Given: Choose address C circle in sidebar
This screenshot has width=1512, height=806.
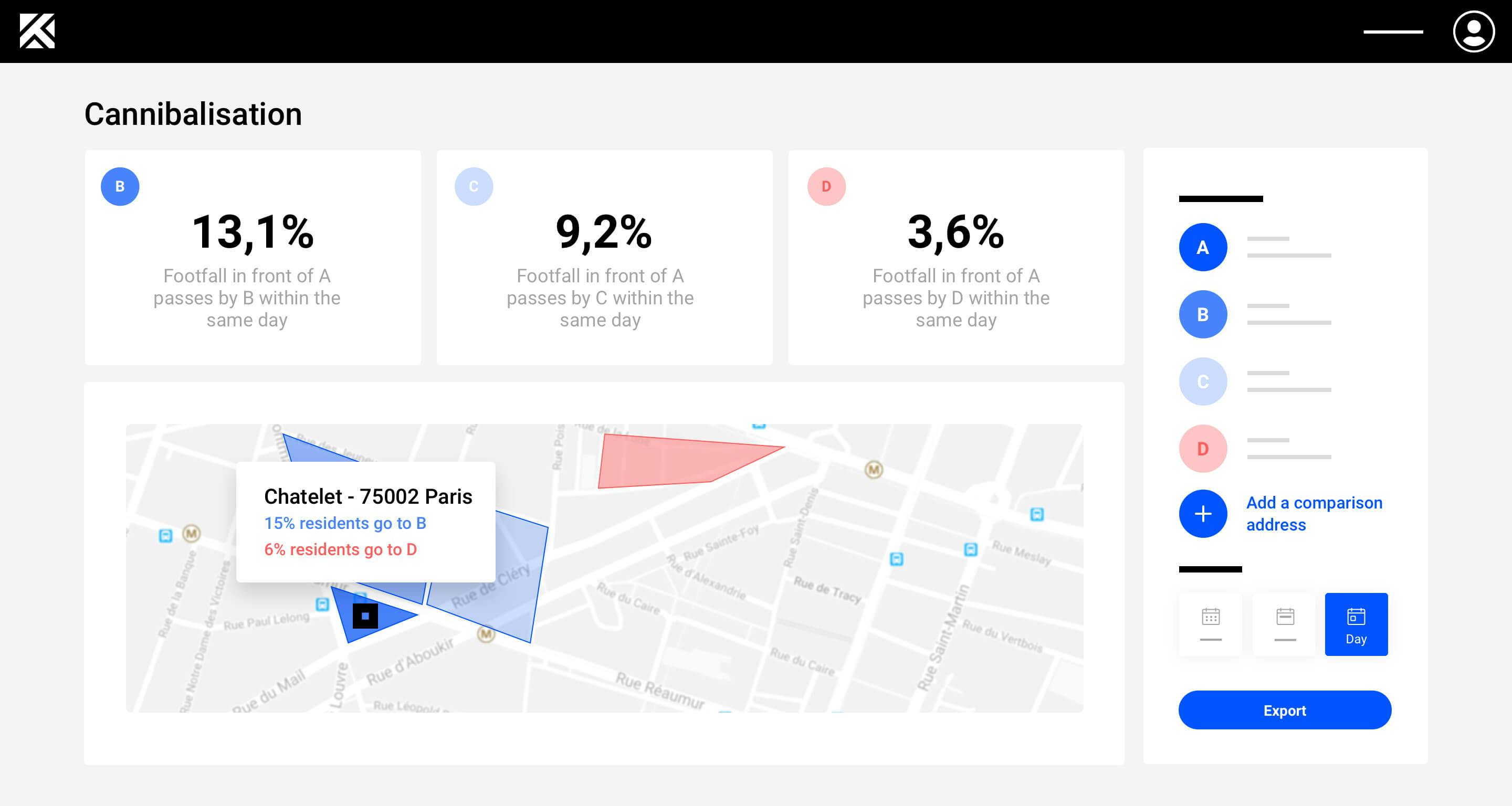Looking at the screenshot, I should [x=1203, y=381].
